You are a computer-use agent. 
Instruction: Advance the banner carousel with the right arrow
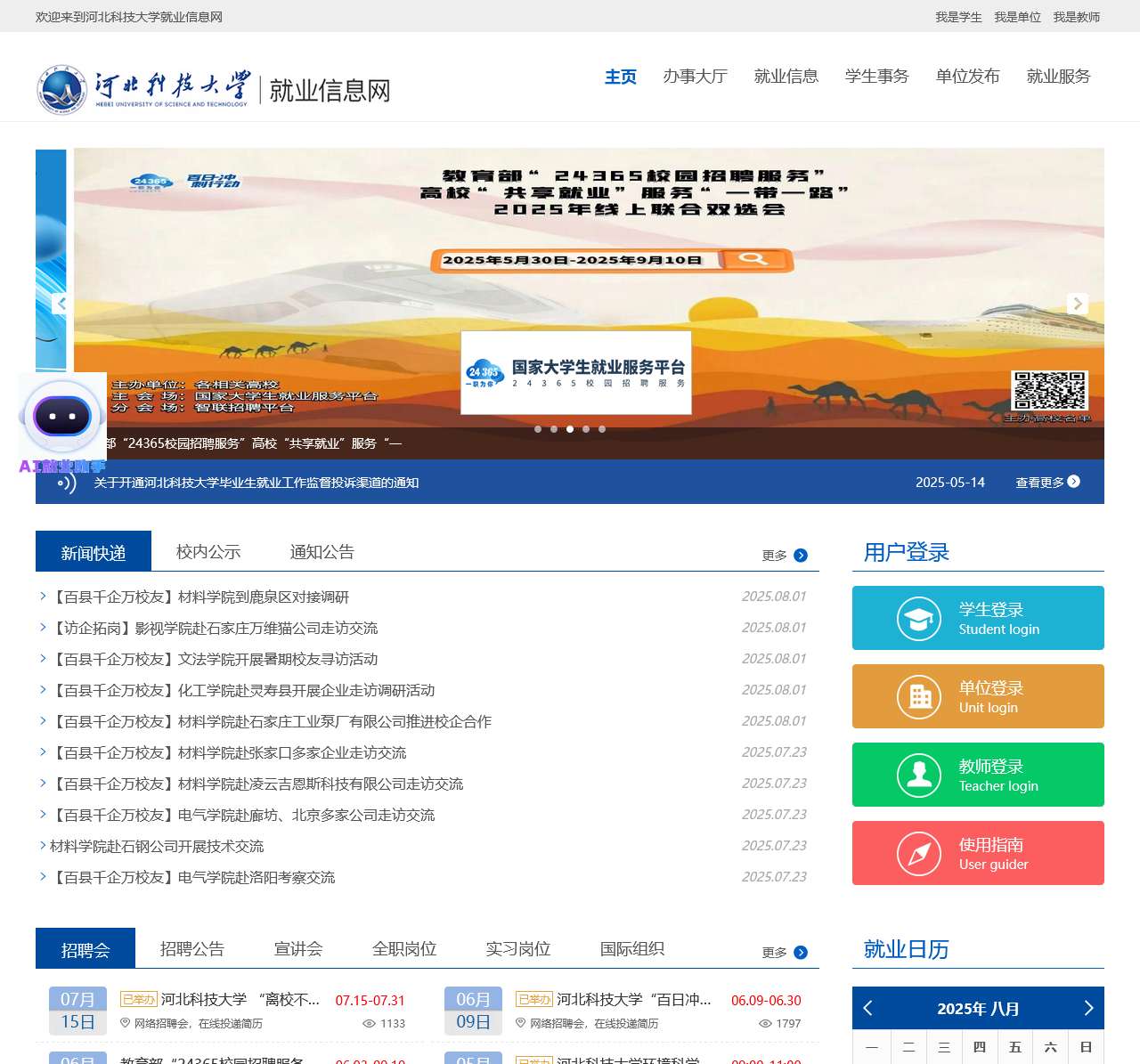point(1078,304)
